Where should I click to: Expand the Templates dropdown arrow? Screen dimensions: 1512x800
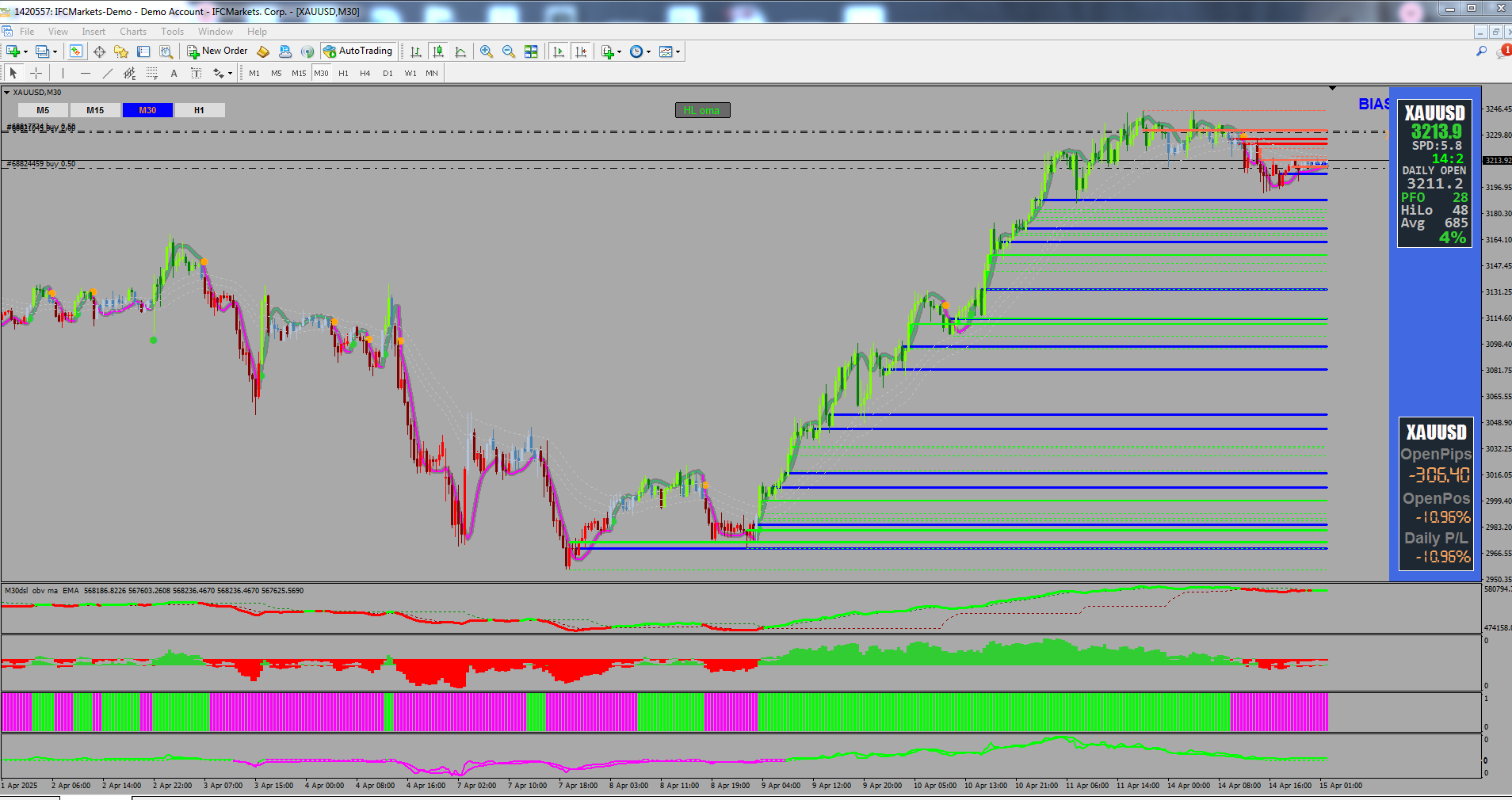click(x=678, y=52)
